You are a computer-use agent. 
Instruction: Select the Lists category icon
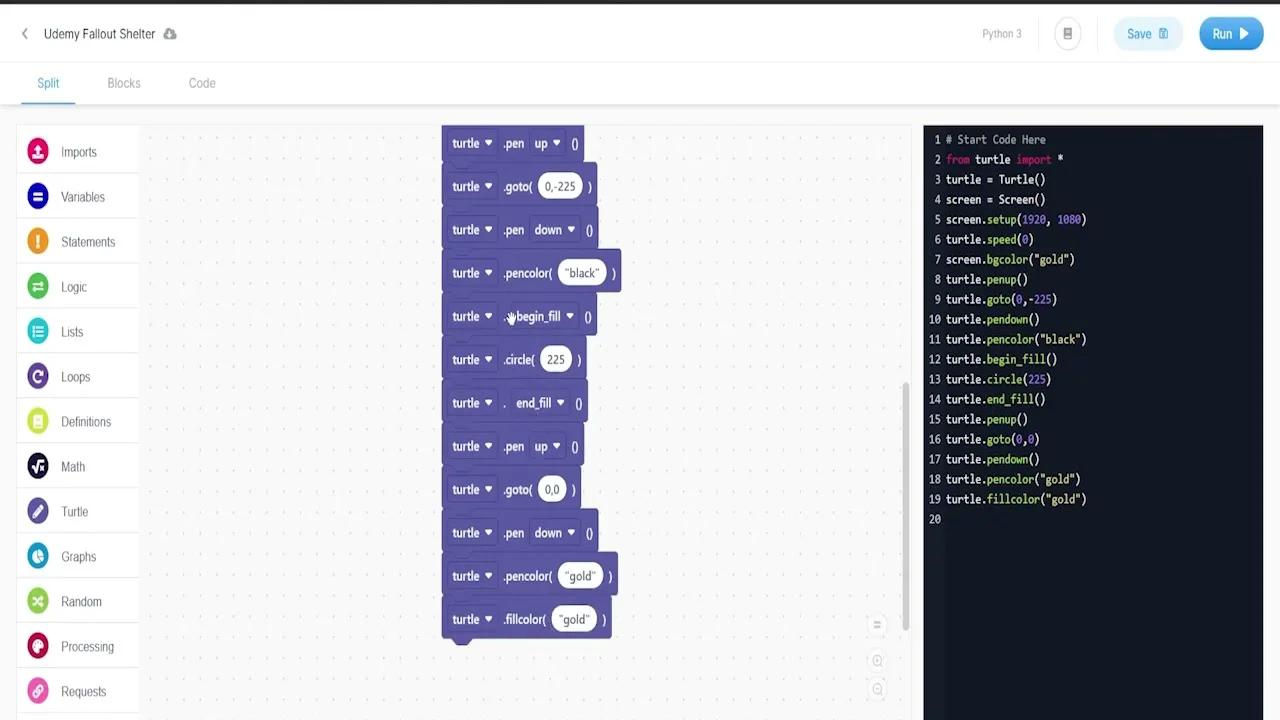click(37, 331)
